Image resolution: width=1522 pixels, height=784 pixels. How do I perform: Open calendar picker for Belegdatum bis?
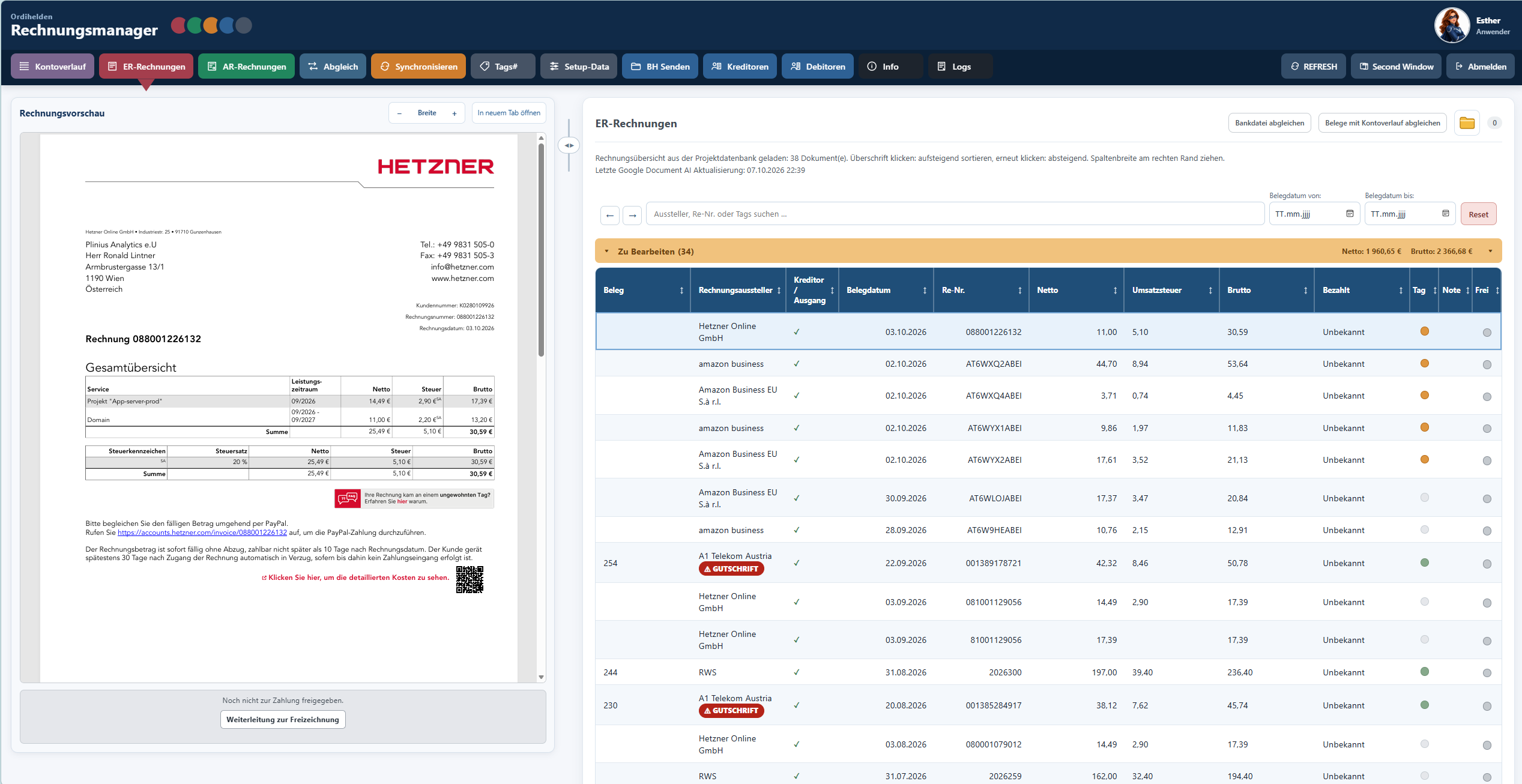point(1446,214)
